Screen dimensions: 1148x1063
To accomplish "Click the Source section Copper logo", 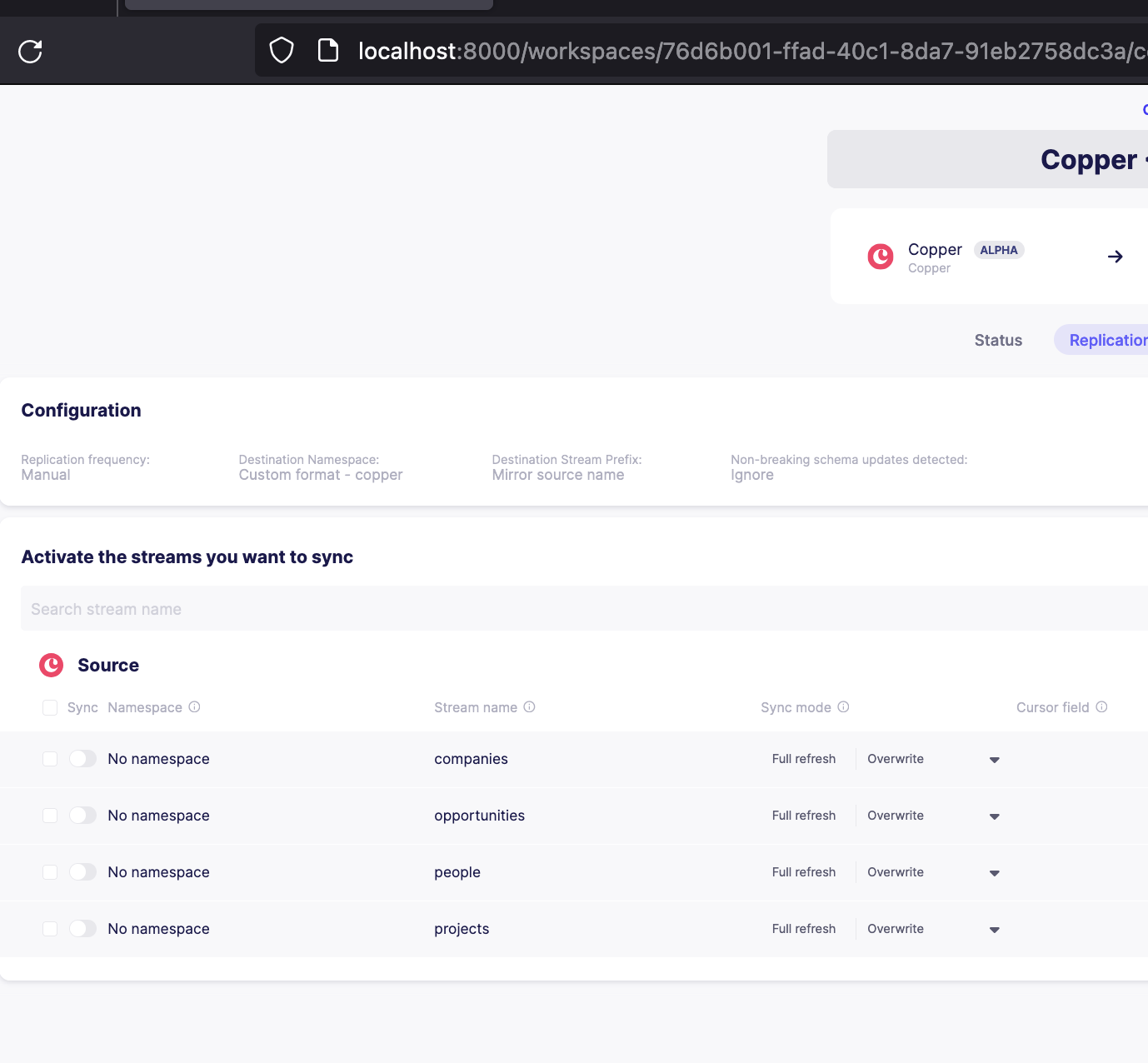I will click(52, 665).
